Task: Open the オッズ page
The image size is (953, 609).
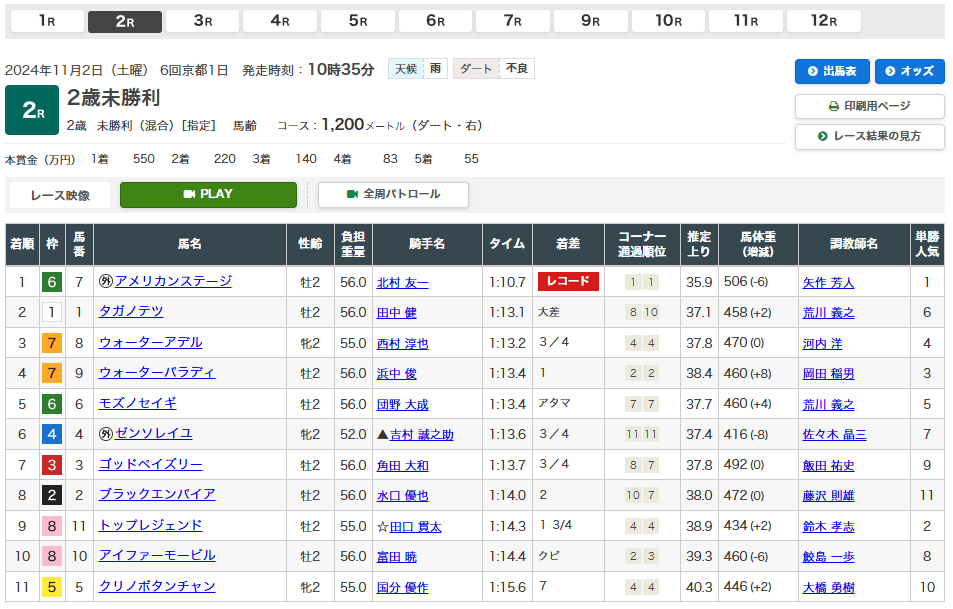Action: pyautogui.click(x=909, y=72)
